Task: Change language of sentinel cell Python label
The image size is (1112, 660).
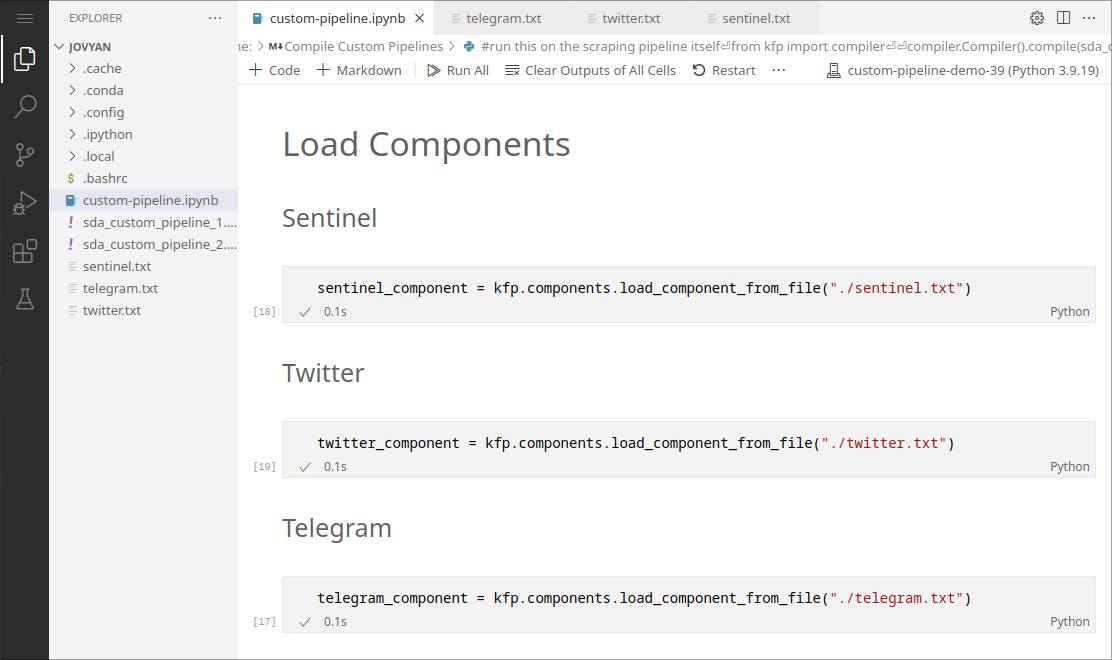Action: (1069, 312)
